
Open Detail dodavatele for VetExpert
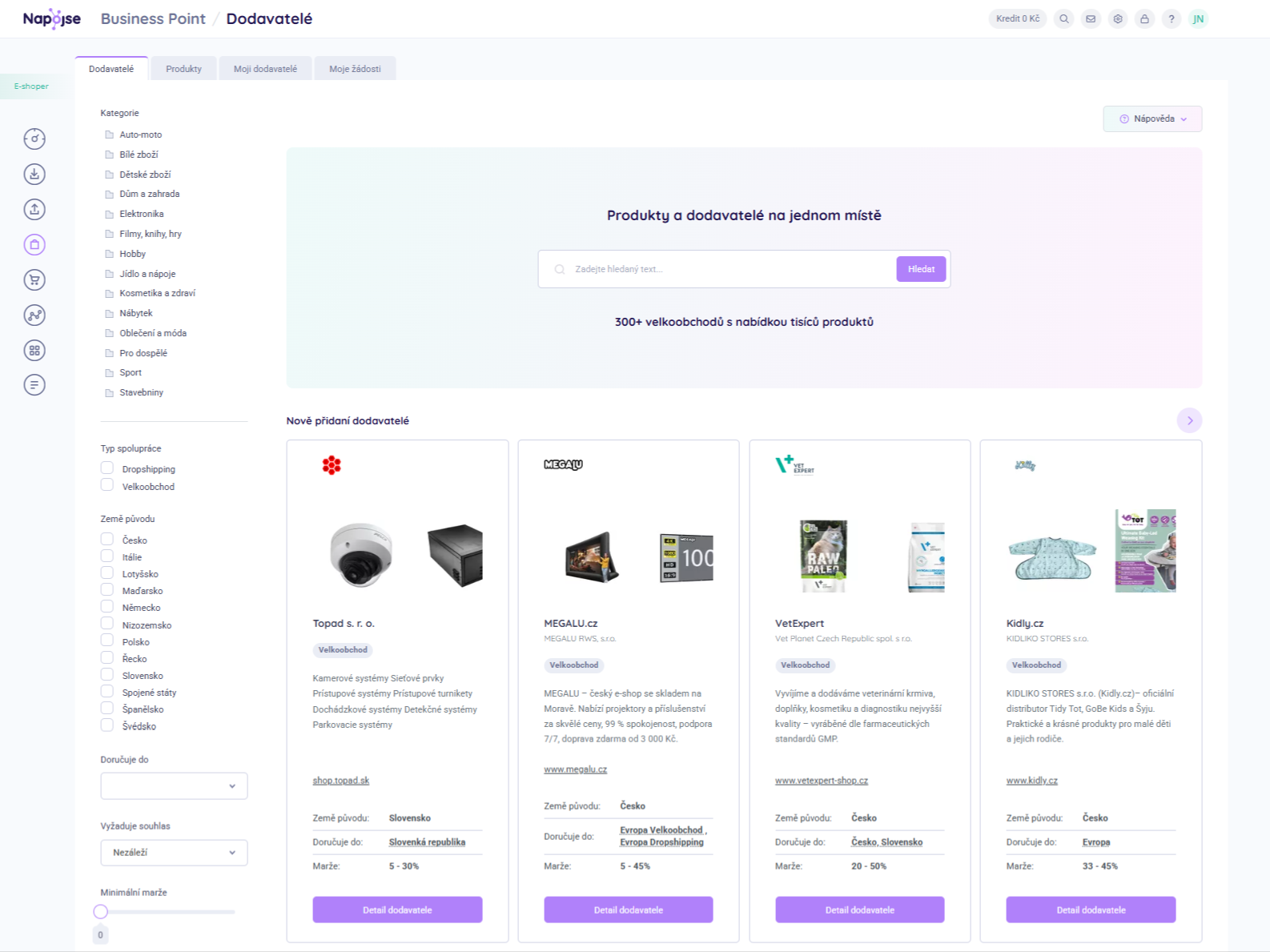(x=859, y=910)
